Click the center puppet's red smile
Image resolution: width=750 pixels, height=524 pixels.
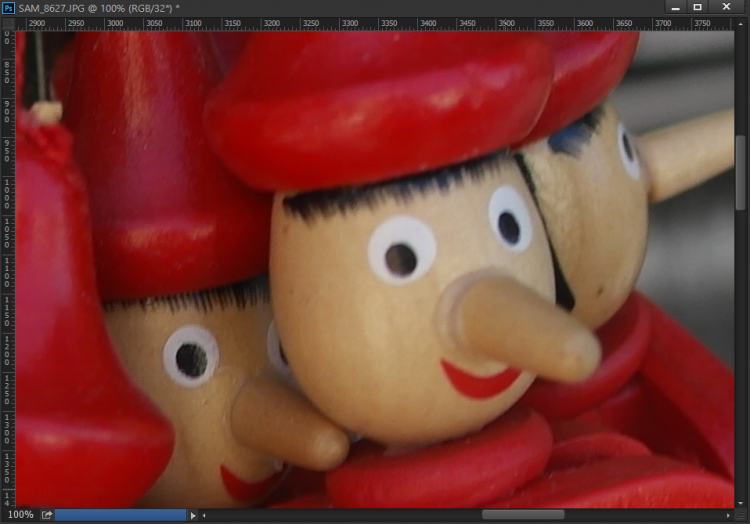480,379
